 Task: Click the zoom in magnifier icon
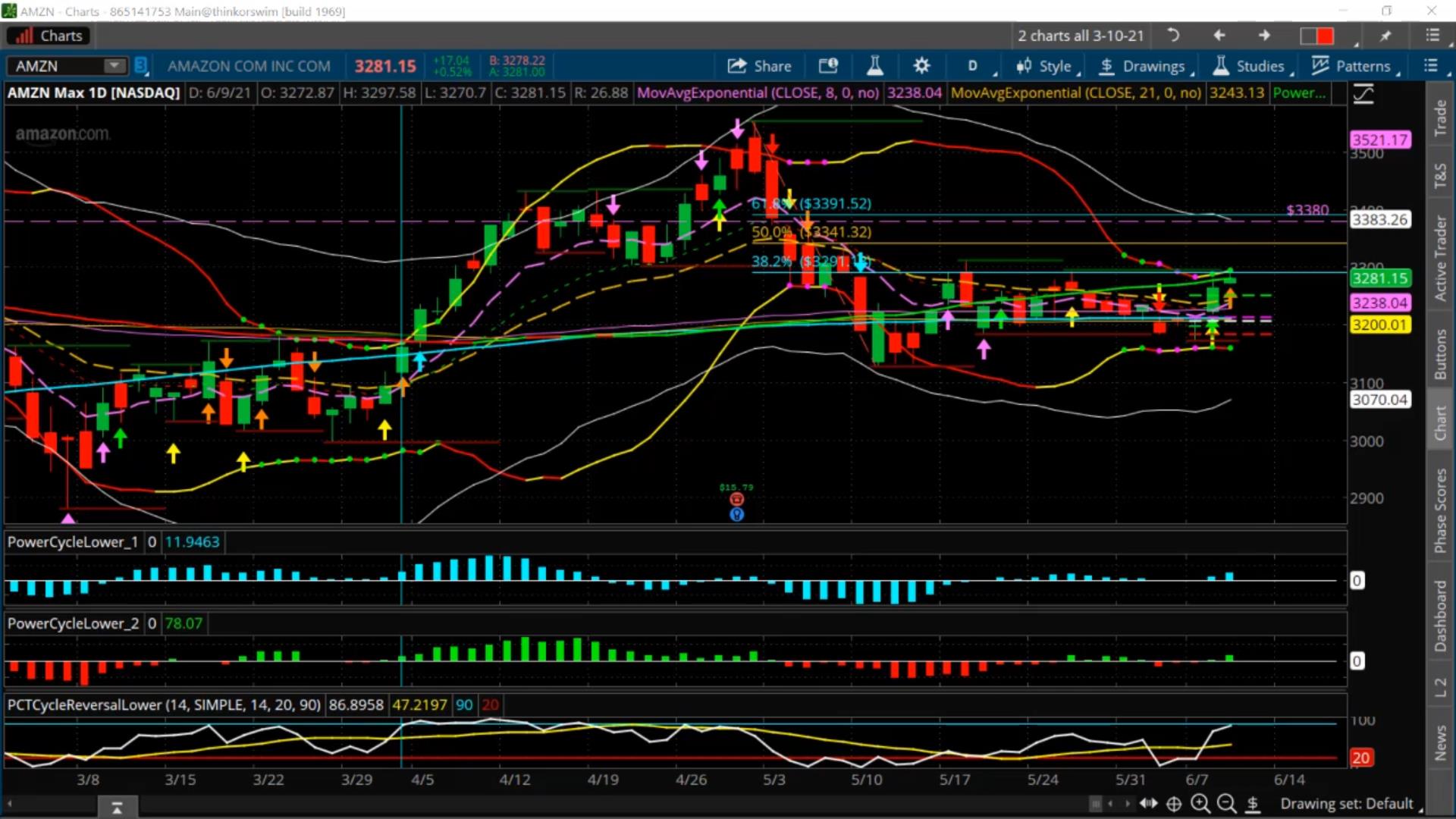(x=1200, y=803)
